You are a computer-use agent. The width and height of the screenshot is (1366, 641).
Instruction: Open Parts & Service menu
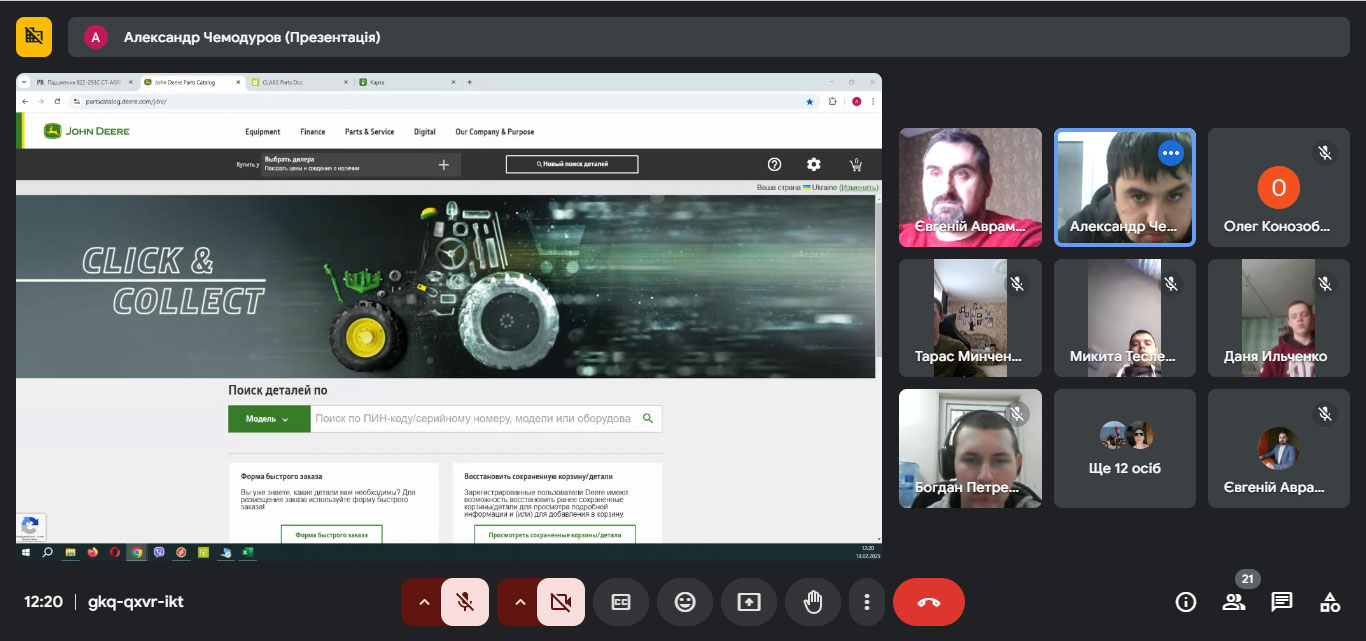369,132
